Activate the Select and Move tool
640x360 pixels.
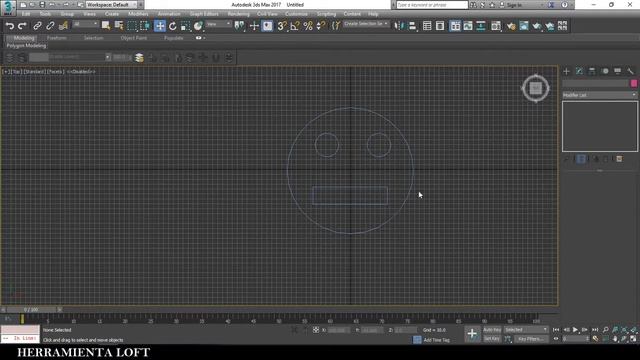point(160,26)
